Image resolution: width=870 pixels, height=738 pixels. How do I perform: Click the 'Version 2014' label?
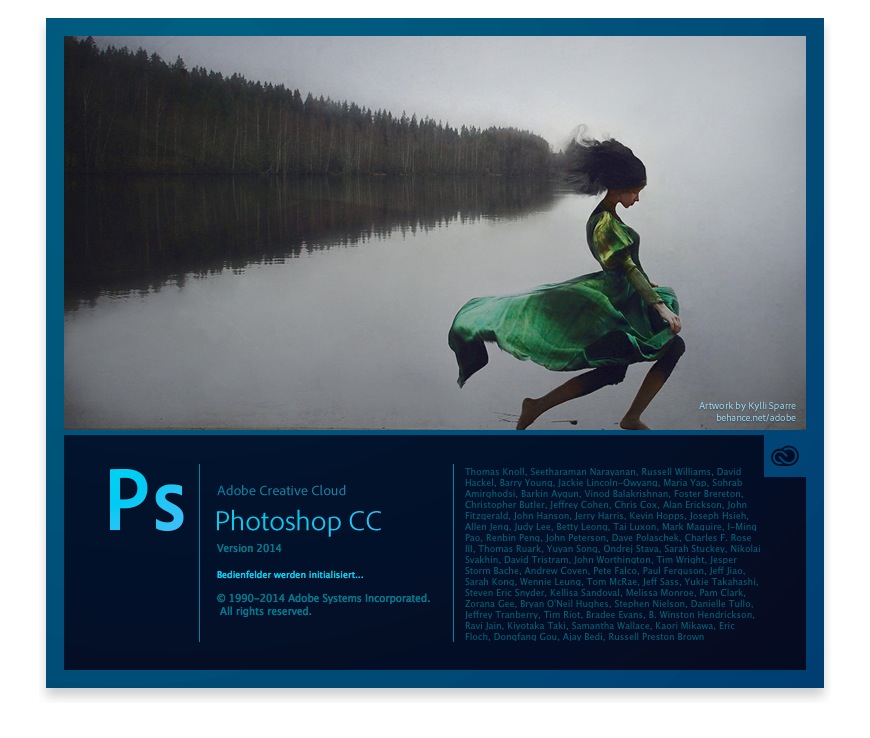(x=249, y=548)
